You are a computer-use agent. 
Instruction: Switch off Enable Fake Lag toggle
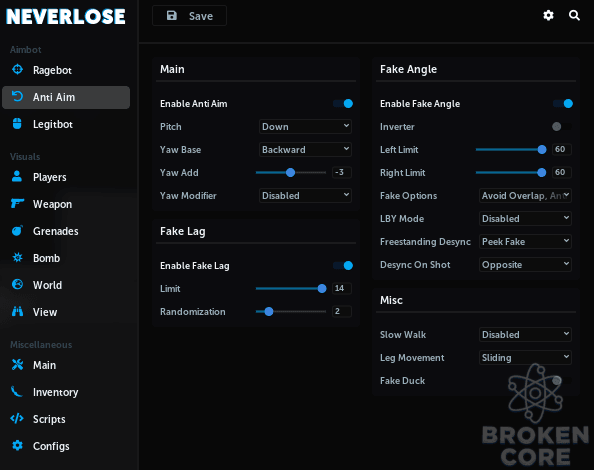coord(343,265)
